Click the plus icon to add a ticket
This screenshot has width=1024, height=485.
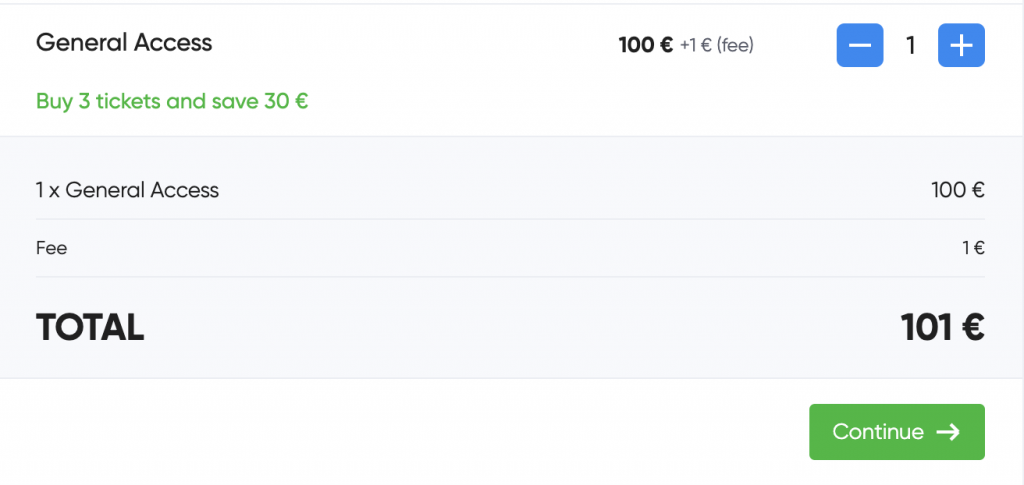pyautogui.click(x=961, y=45)
